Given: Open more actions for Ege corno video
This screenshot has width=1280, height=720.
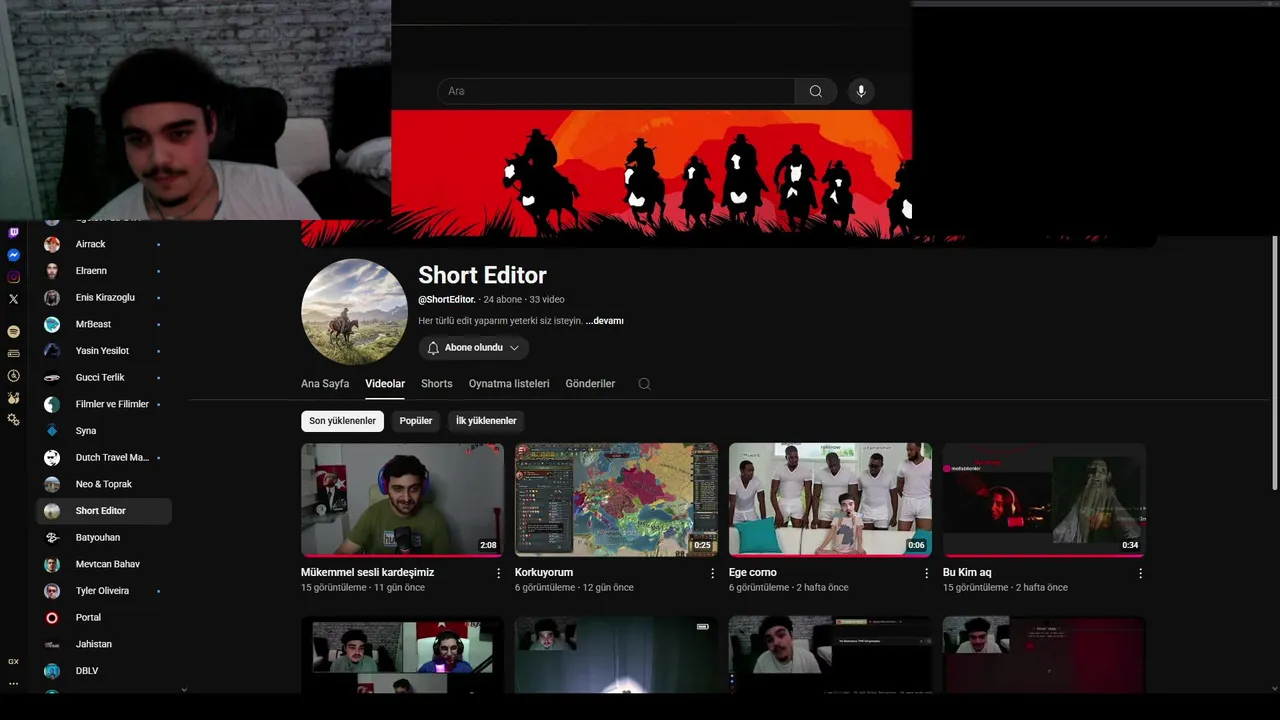Looking at the screenshot, I should point(926,573).
